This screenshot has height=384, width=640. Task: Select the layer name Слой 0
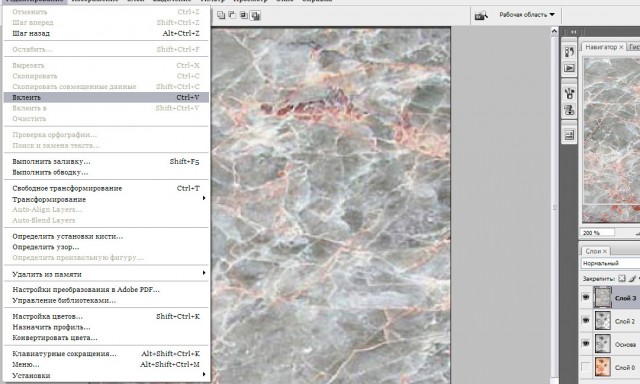pos(625,367)
